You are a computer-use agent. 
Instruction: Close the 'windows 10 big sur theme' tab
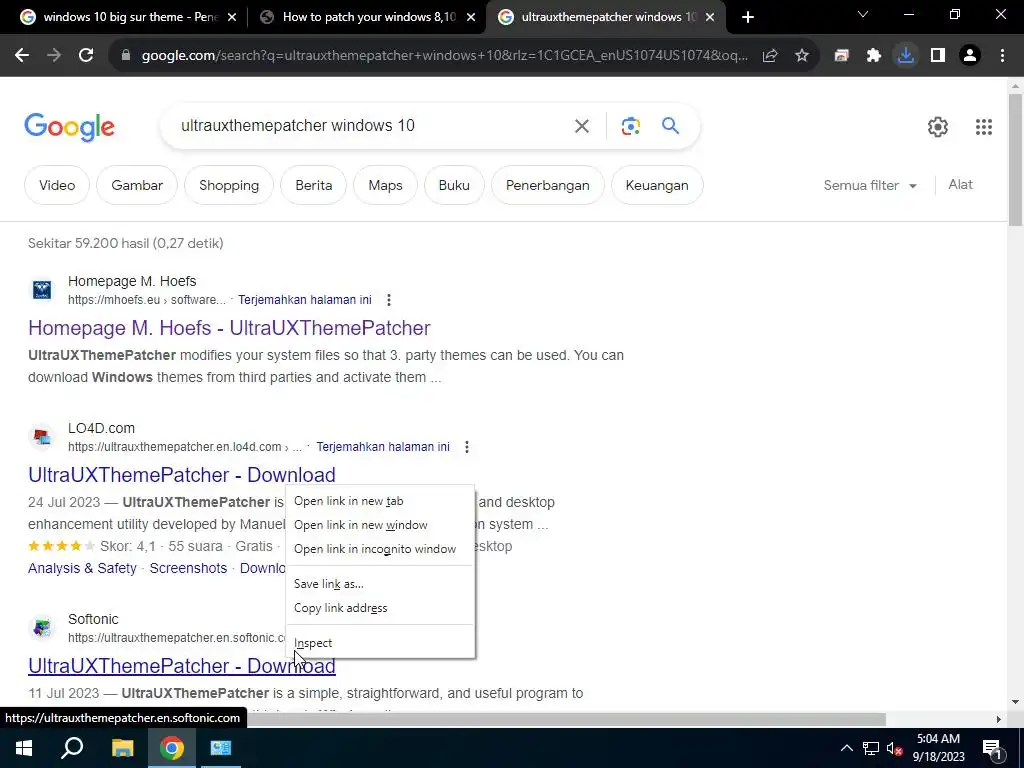click(232, 17)
